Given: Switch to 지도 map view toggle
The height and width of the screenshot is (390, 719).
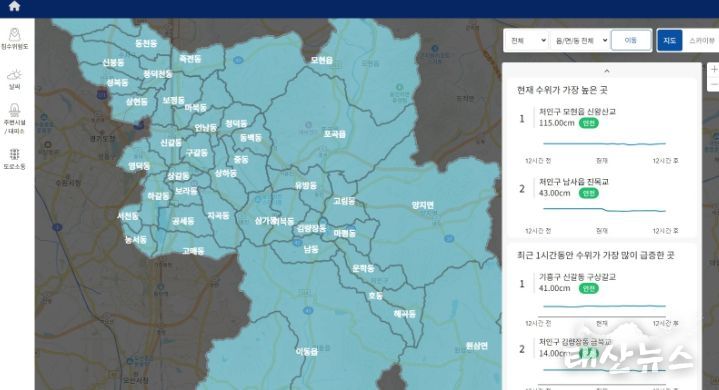Looking at the screenshot, I should (669, 40).
